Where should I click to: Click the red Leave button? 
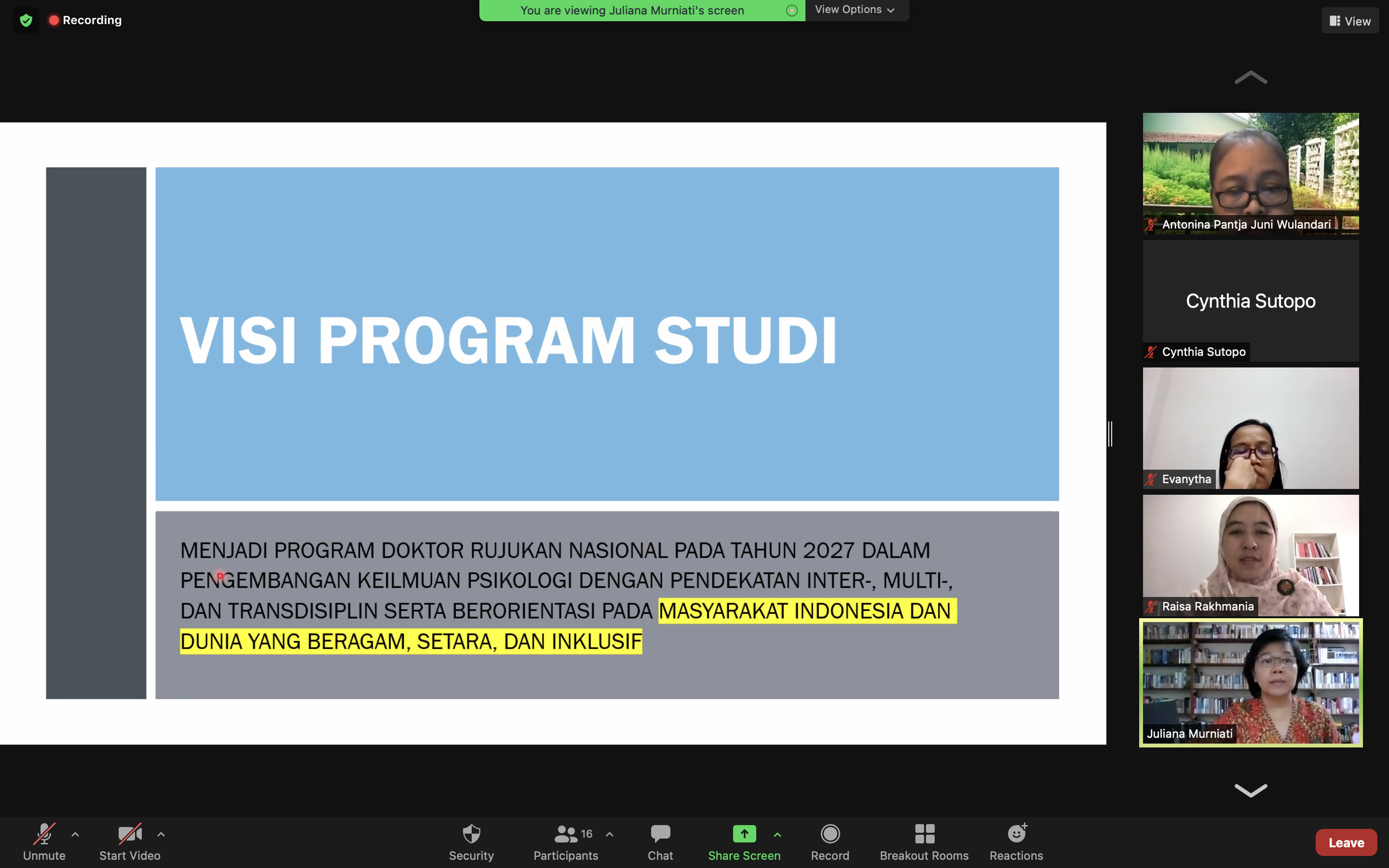[1346, 842]
